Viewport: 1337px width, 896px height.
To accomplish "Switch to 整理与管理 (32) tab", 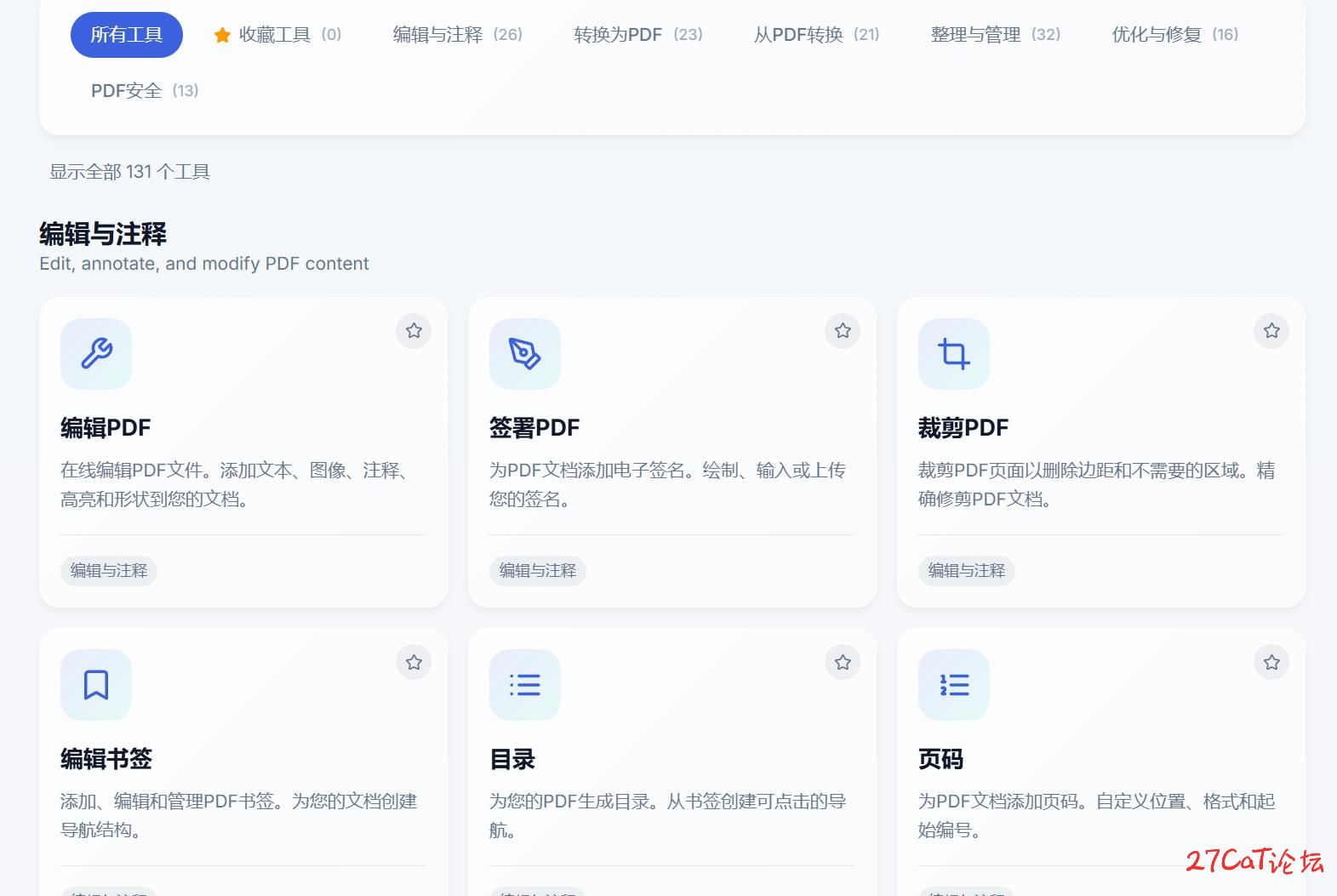I will click(996, 35).
